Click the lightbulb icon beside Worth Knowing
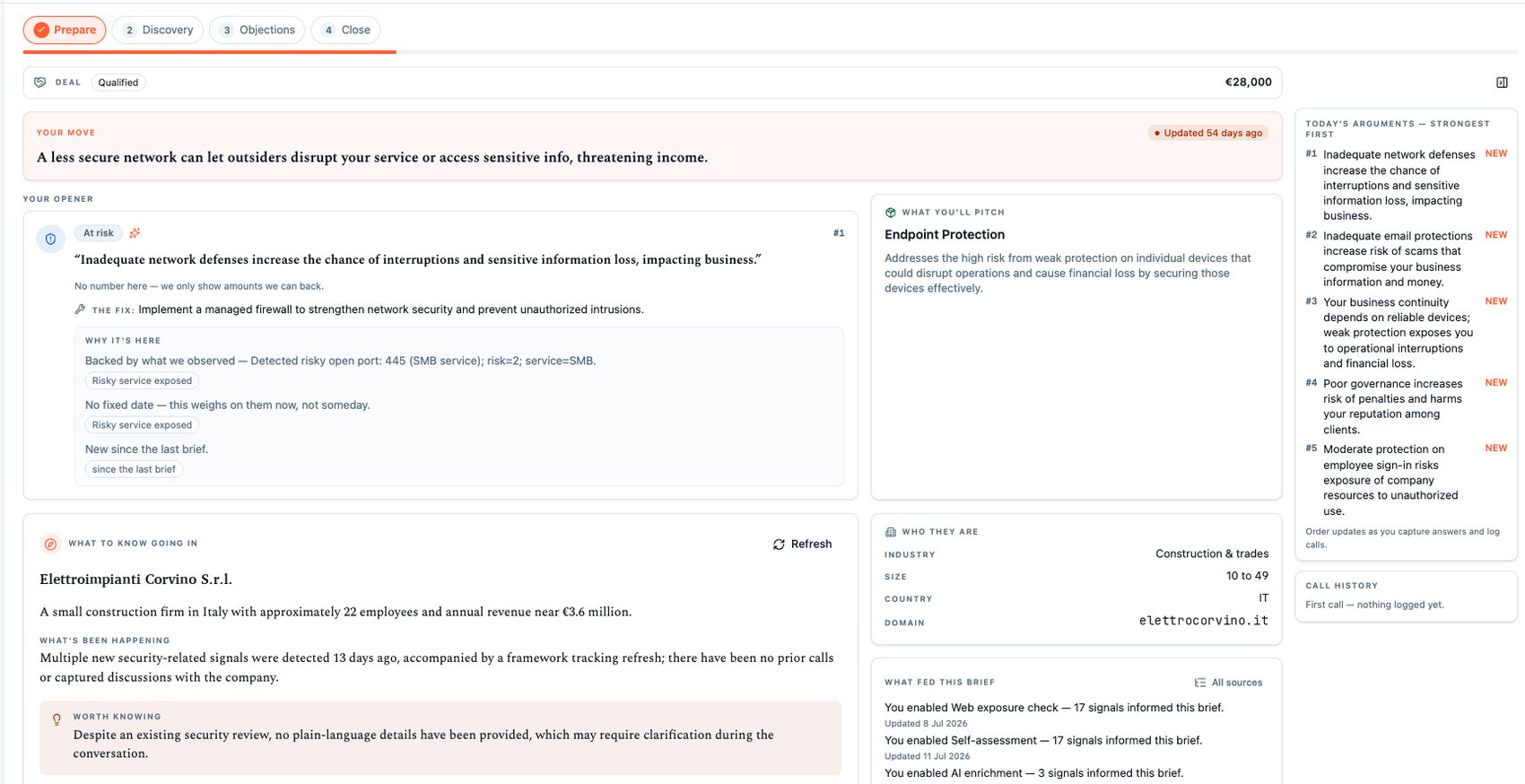The width and height of the screenshot is (1525, 784). click(x=57, y=719)
